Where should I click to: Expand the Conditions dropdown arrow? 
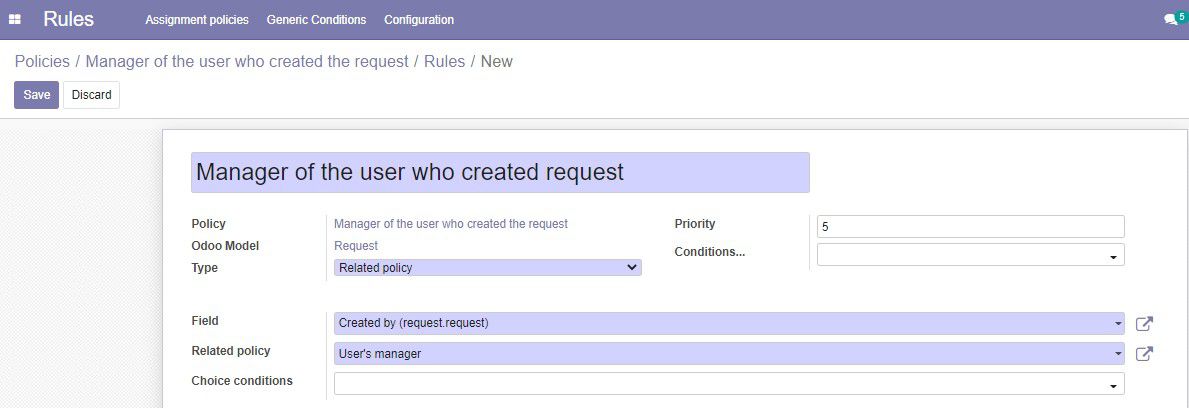[x=1113, y=258]
